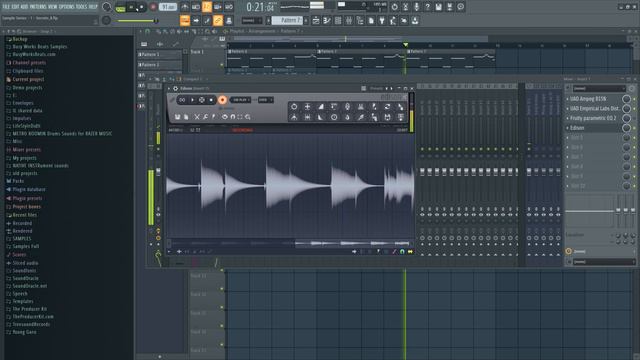Toggle the Edison loop button
Image resolution: width=640 pixels, height=360 pixels.
pos(182,100)
